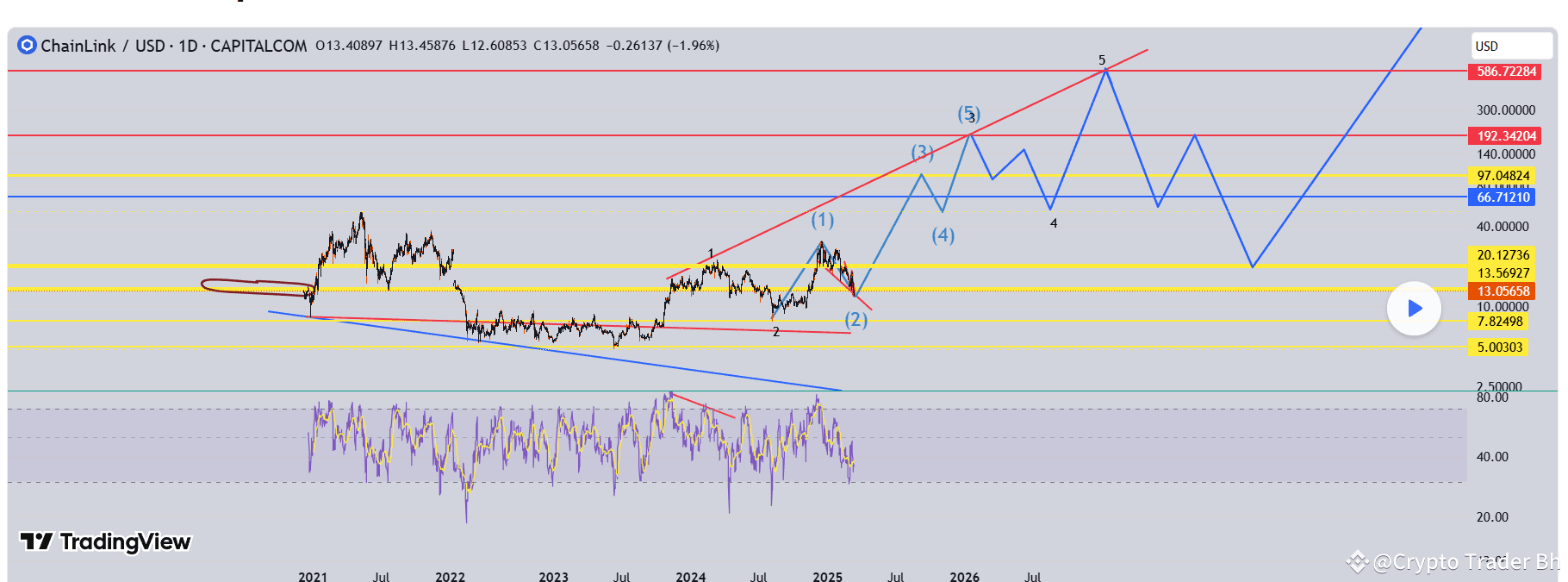Click the CAPITALCOM exchange name in the header
Viewport: 1568px width, 582px height.
click(x=258, y=46)
